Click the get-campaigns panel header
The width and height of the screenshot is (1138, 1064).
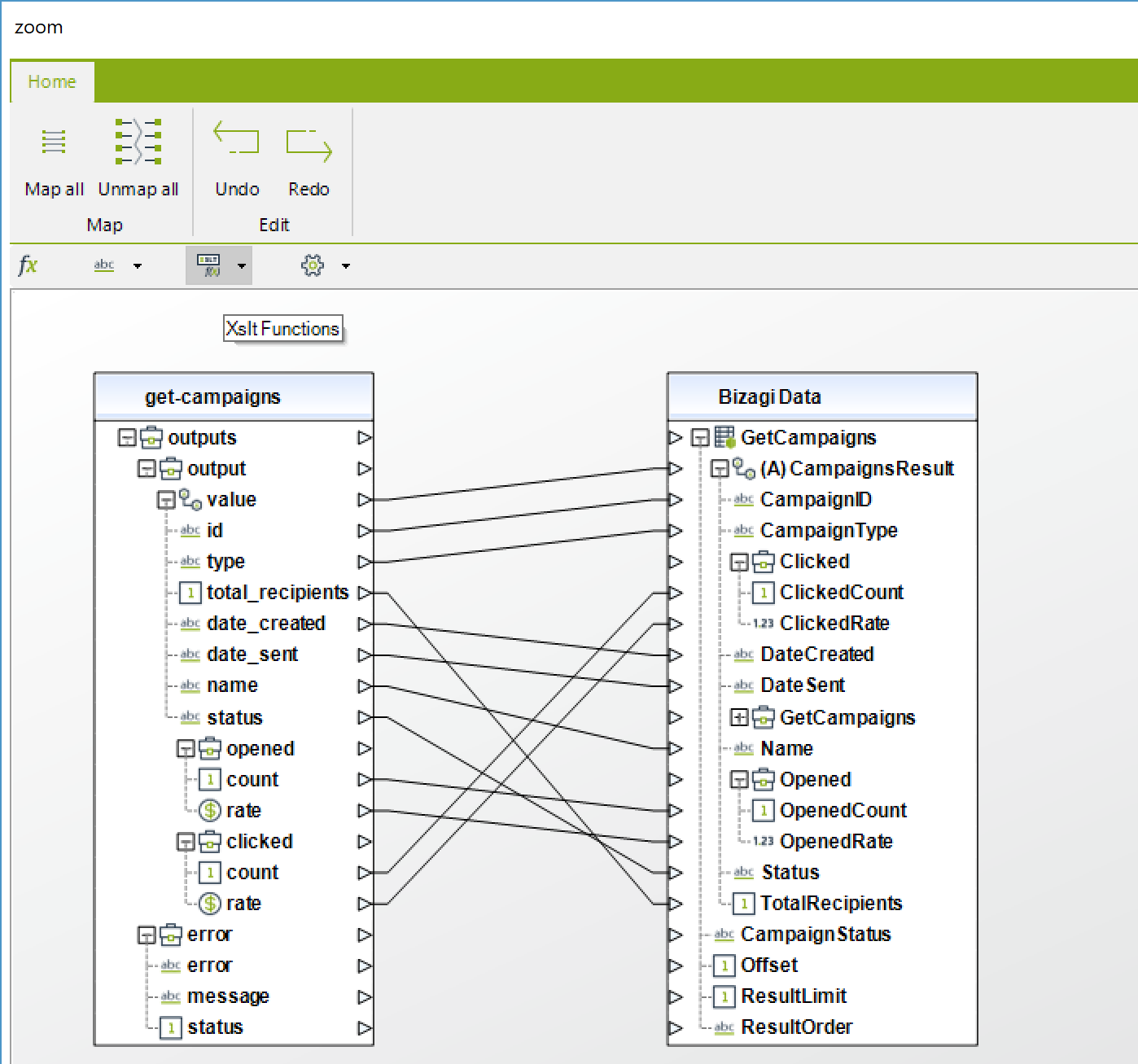tap(234, 397)
